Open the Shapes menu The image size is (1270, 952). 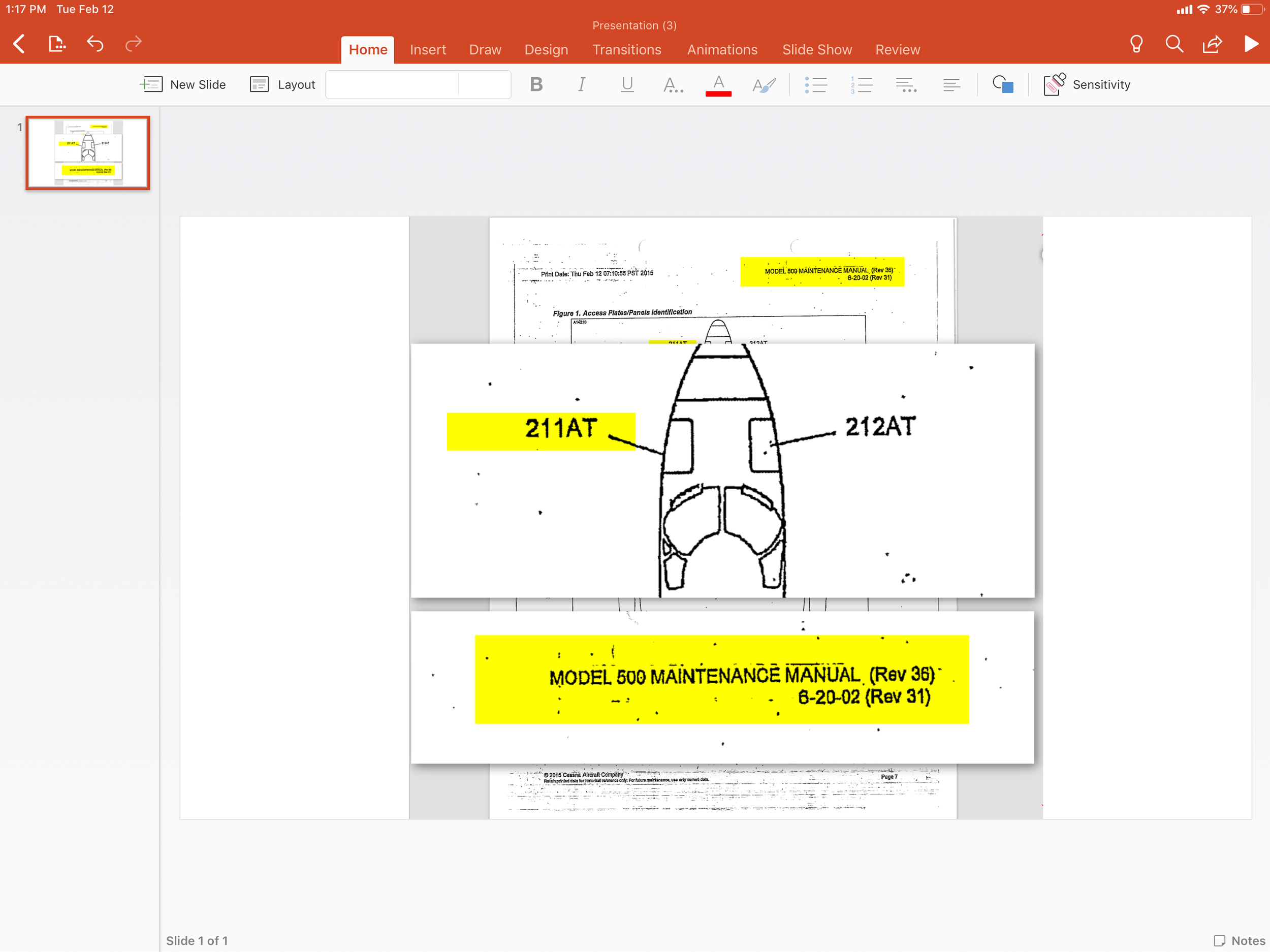1002,84
